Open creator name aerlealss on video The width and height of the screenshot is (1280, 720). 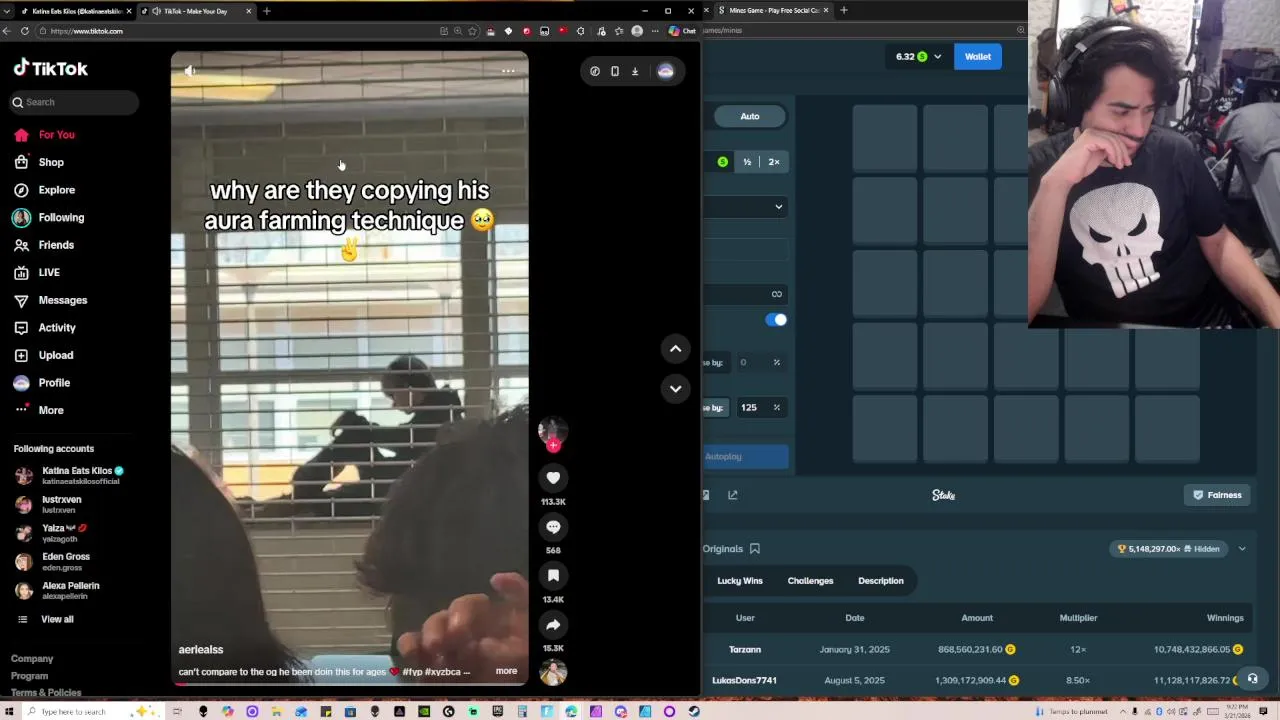(x=201, y=650)
